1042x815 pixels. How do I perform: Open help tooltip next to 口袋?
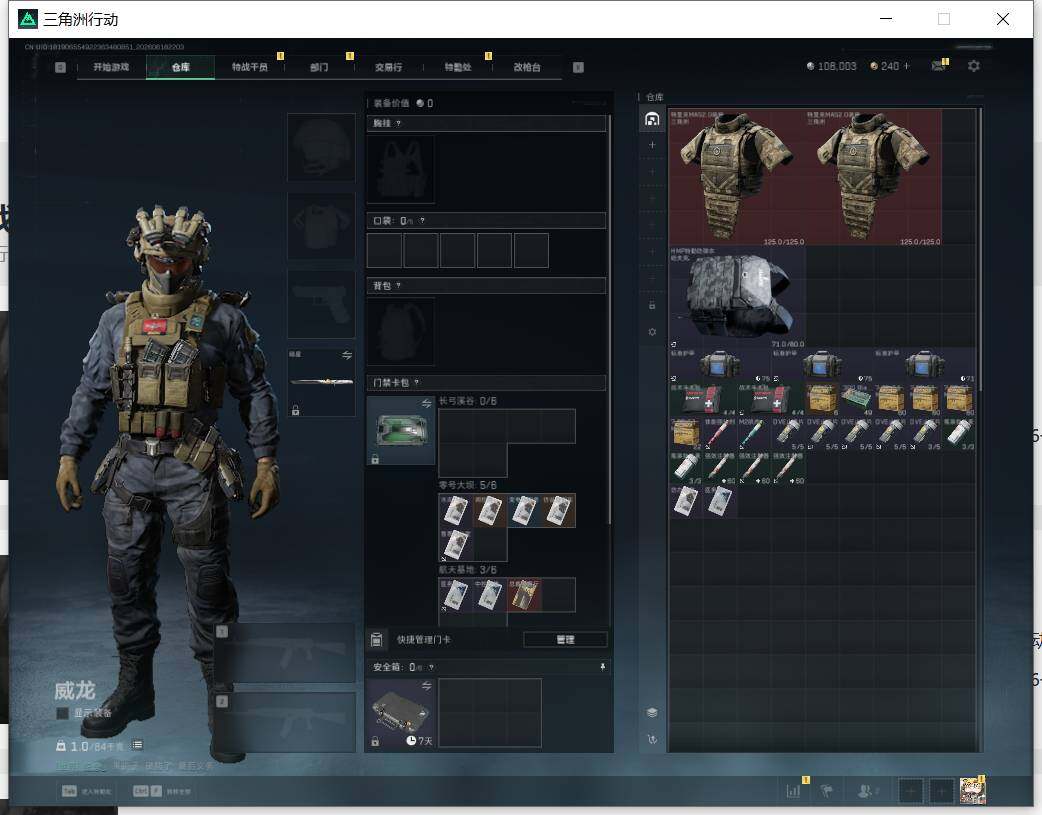point(422,221)
